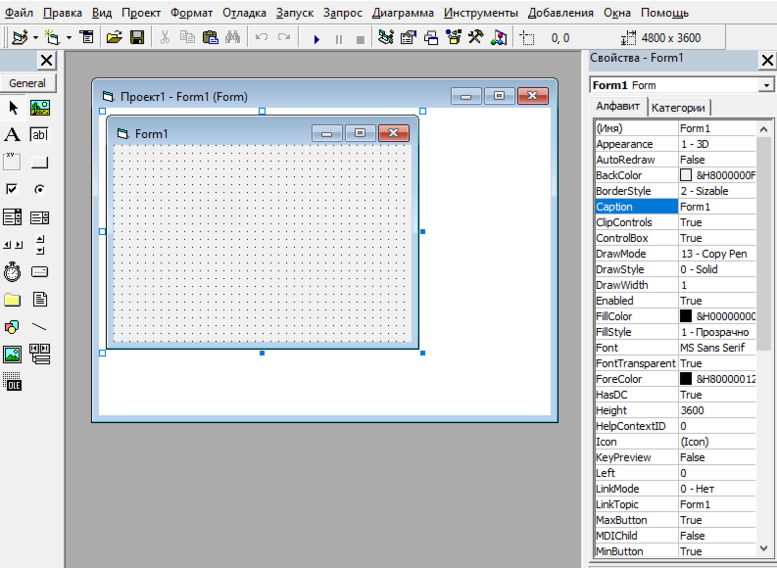Select the CommandButton control tool

click(40, 162)
